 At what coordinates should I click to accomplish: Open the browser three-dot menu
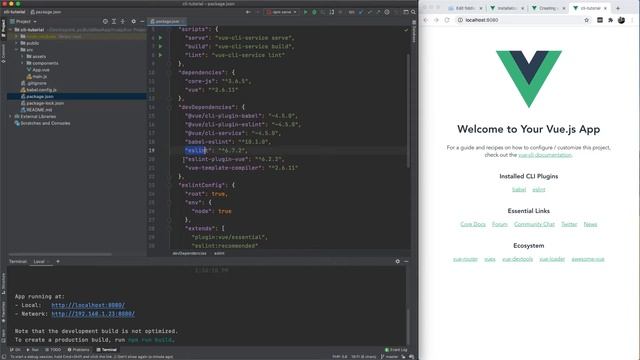[x=632, y=20]
